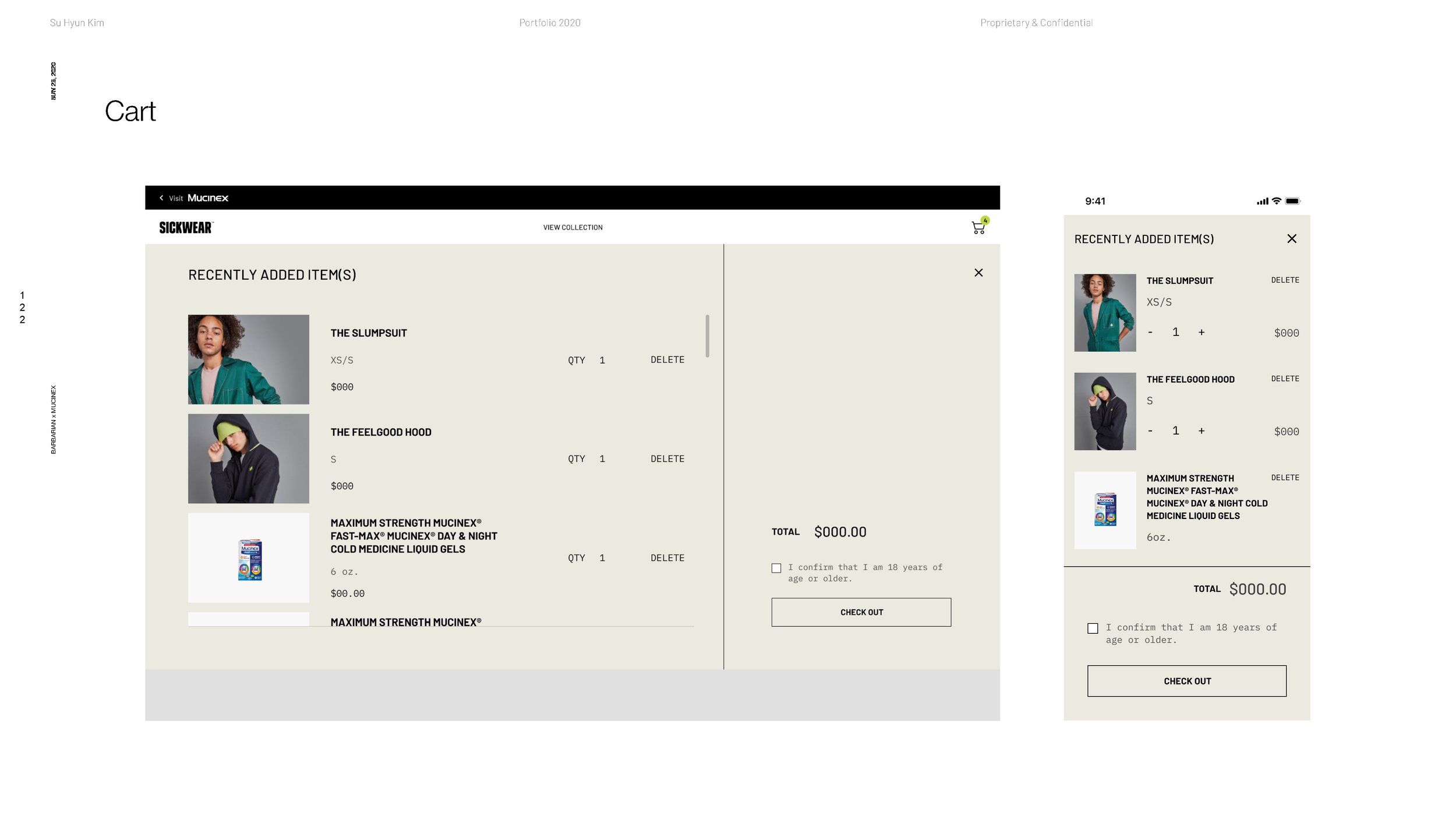Click the SICKWEAR logo
Screen dimensions: 1456x819
point(186,228)
